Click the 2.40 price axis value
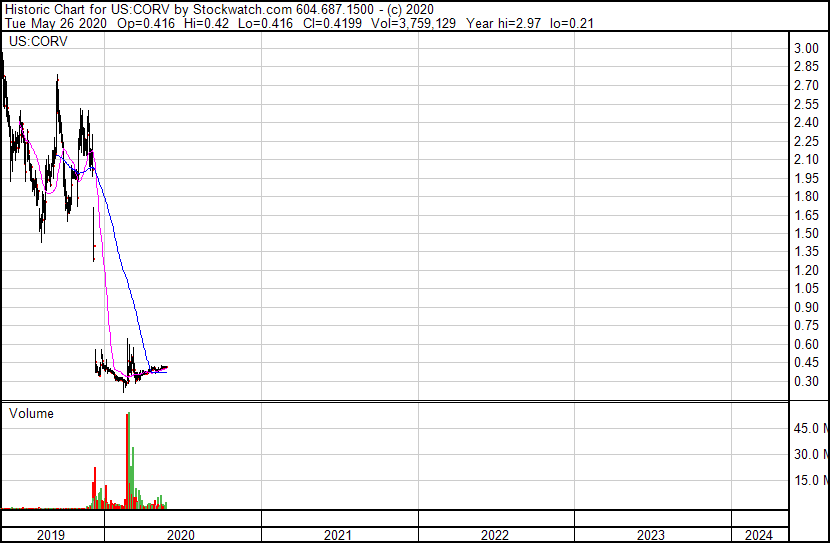The width and height of the screenshot is (830, 543). [x=806, y=122]
